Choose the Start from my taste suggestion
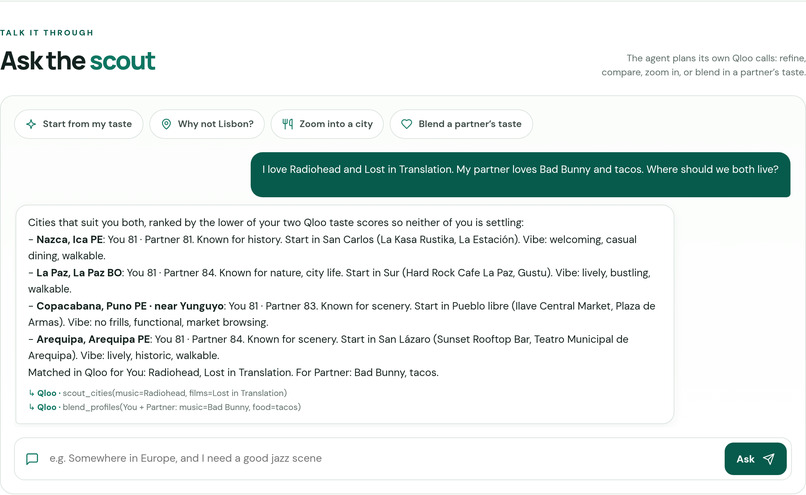The image size is (806, 495). click(79, 124)
